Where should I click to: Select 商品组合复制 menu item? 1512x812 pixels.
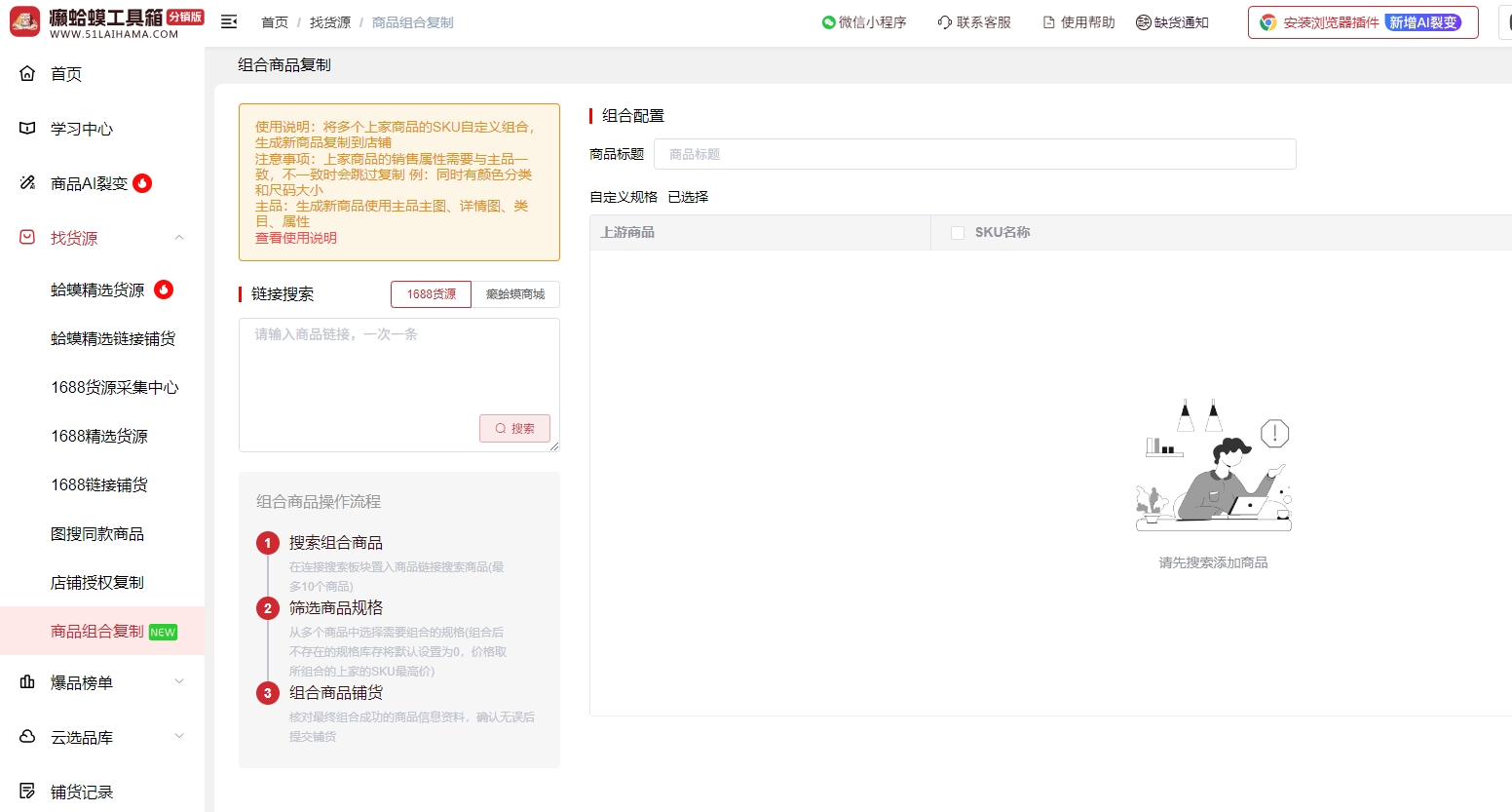pos(102,631)
